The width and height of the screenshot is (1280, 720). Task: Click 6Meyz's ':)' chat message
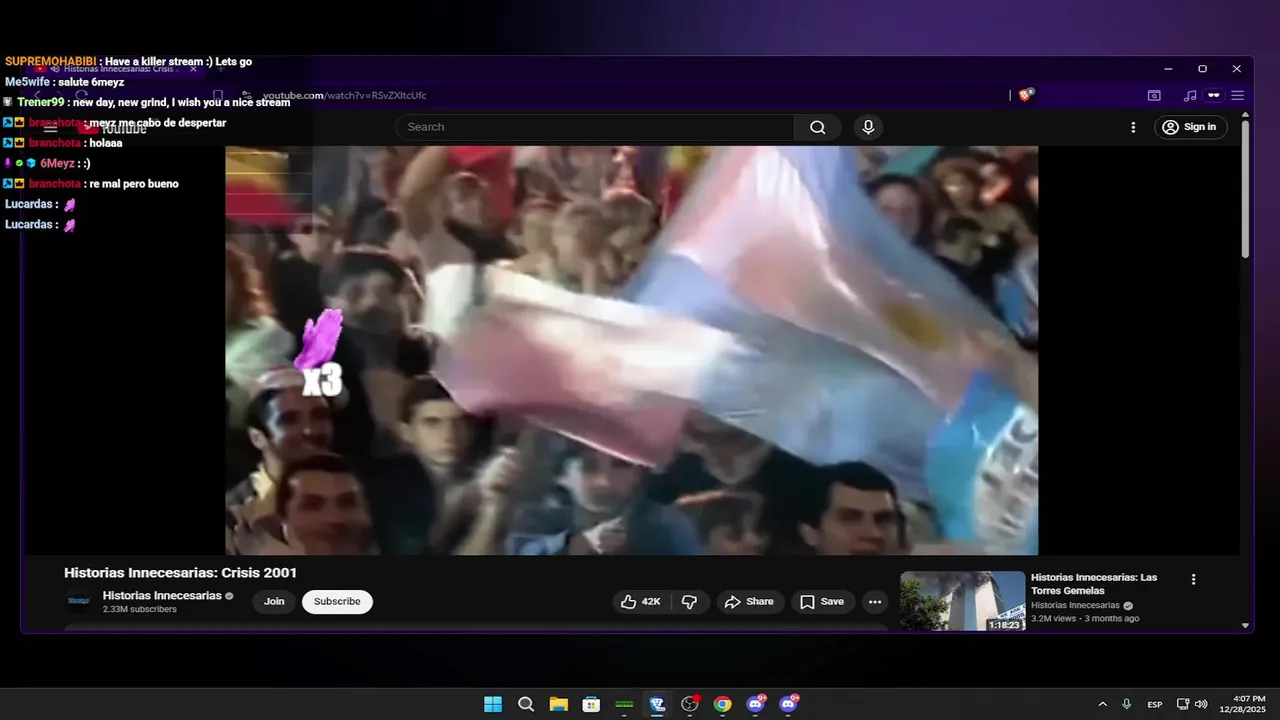click(x=47, y=163)
